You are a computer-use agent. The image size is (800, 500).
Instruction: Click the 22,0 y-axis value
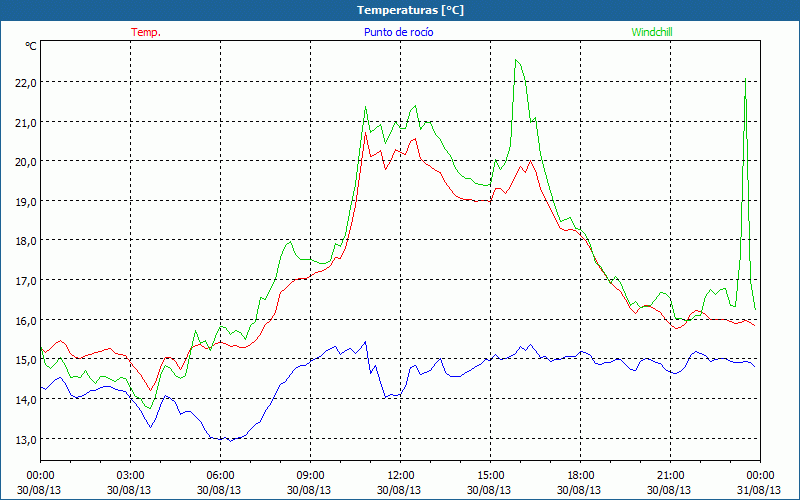(x=26, y=82)
